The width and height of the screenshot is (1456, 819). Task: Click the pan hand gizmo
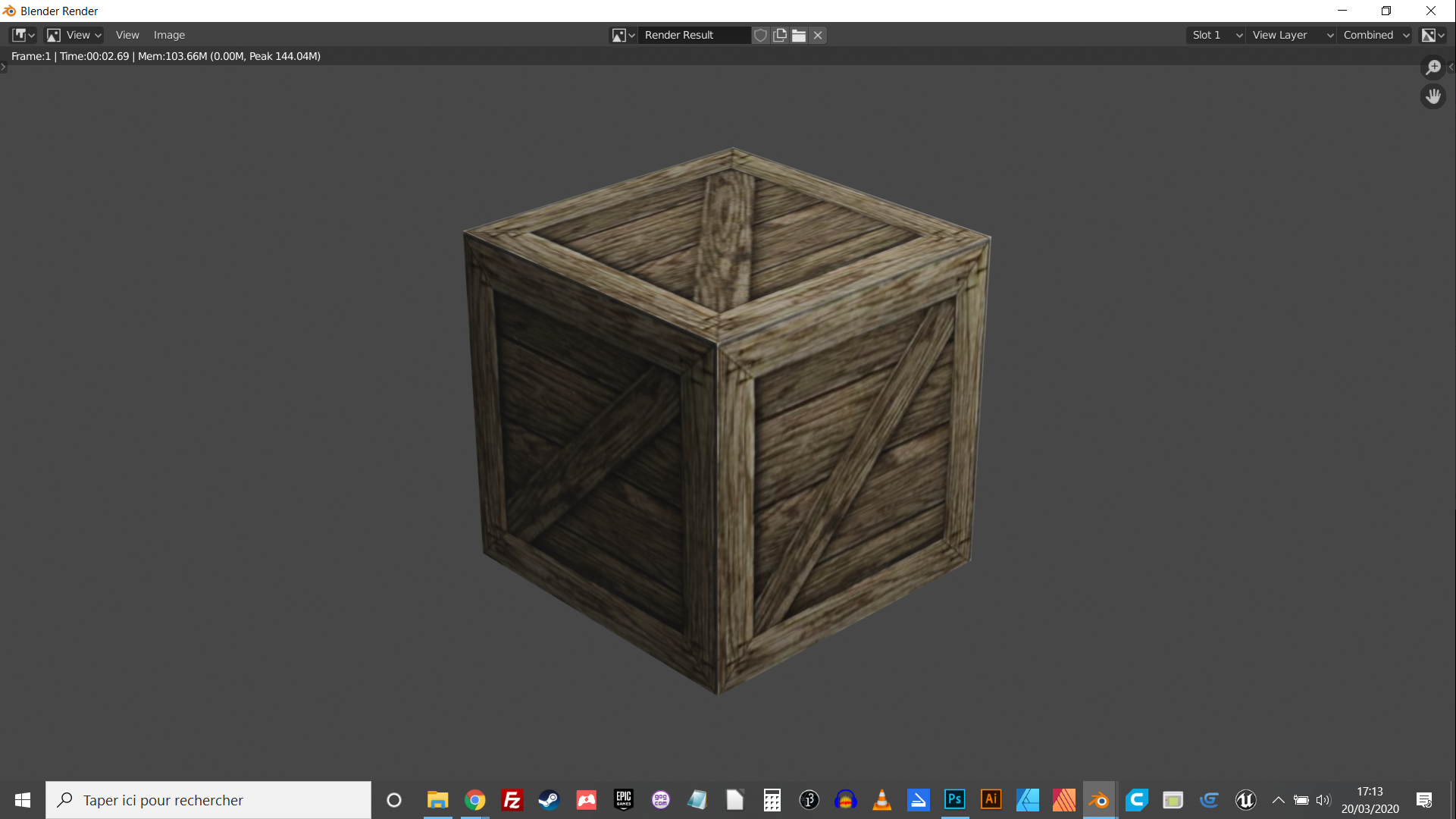[1433, 96]
